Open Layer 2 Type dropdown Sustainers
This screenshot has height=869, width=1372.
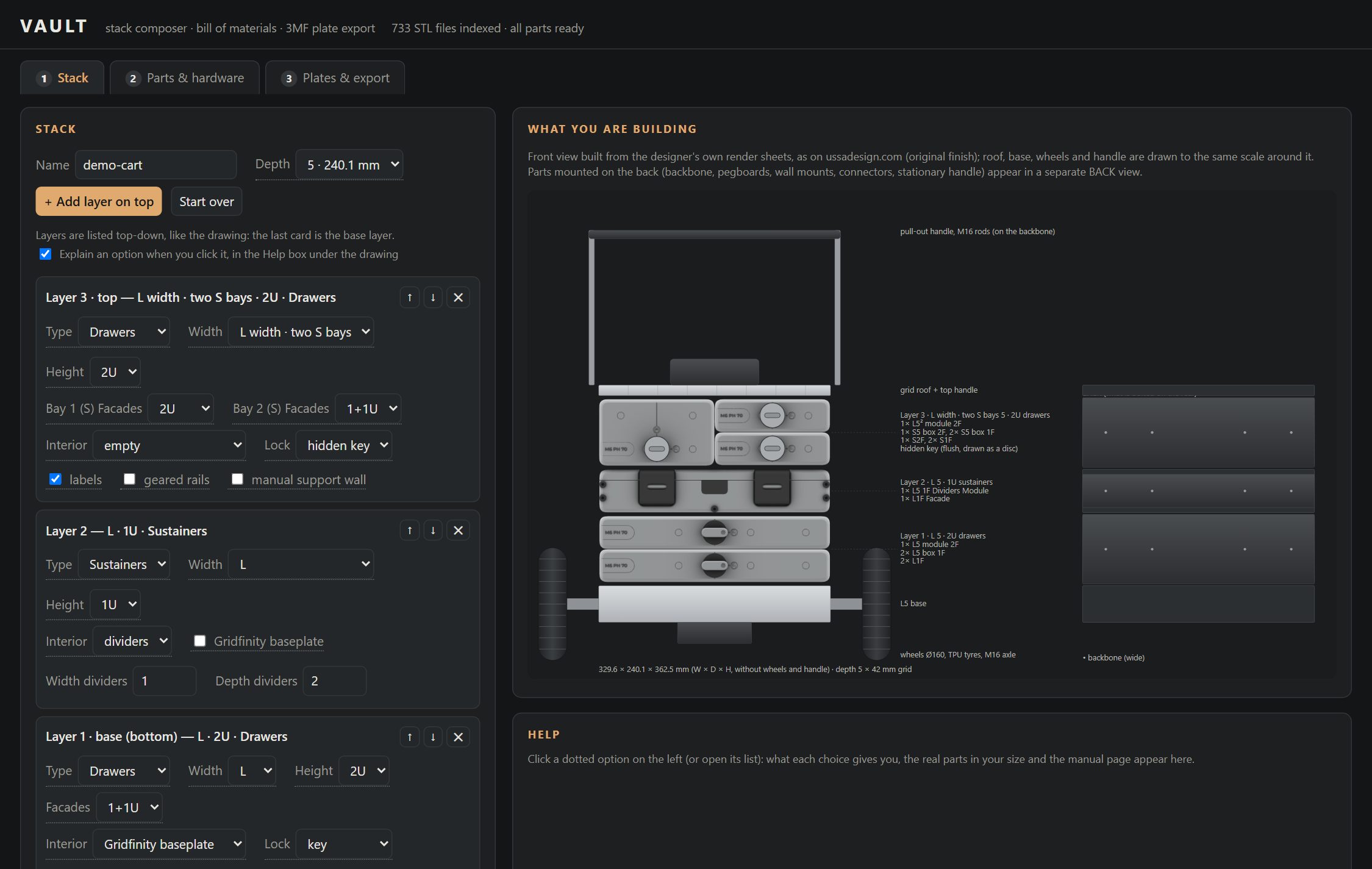(124, 565)
